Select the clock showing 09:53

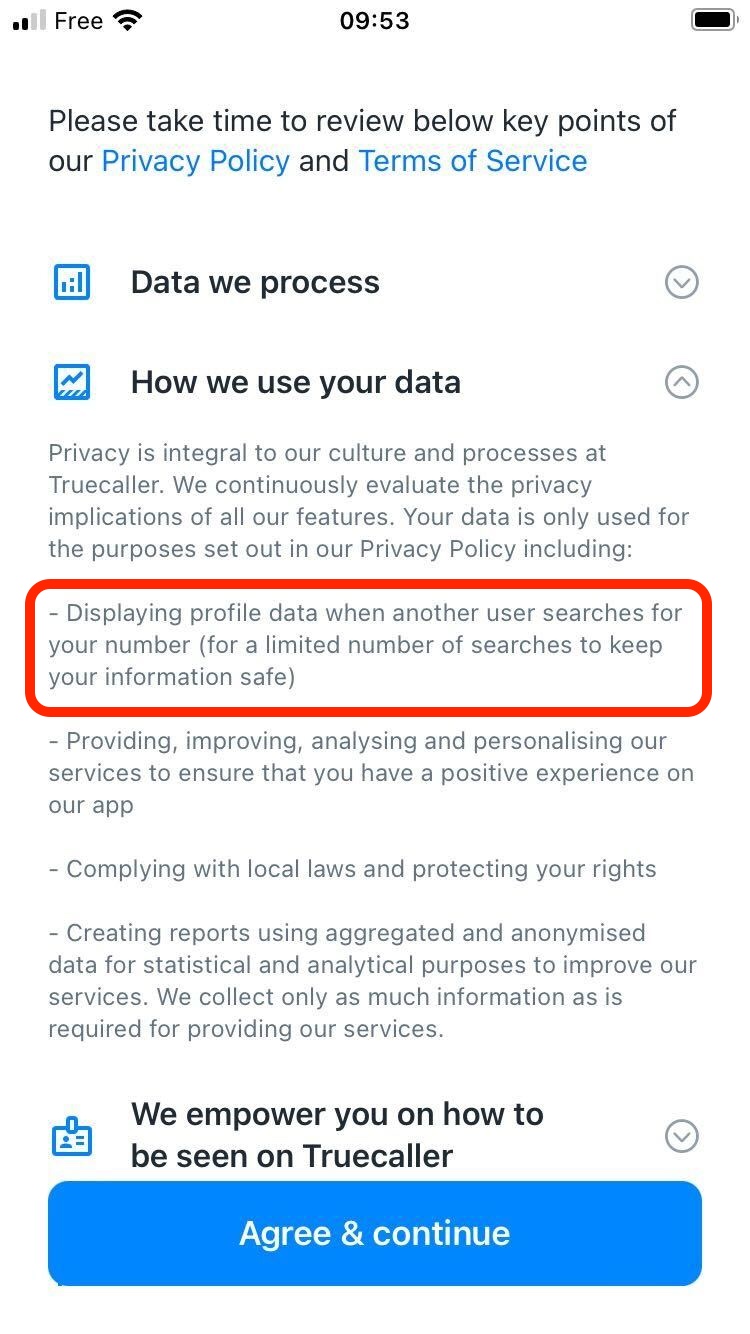[x=375, y=20]
